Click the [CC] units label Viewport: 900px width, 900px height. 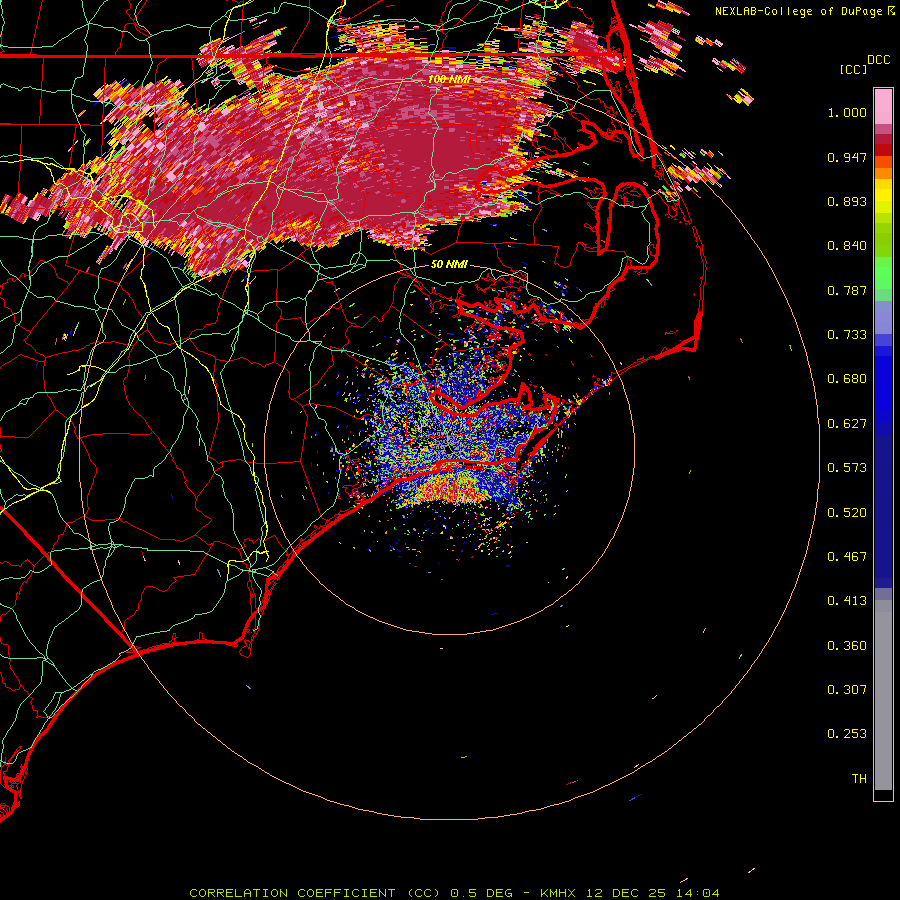[x=853, y=69]
